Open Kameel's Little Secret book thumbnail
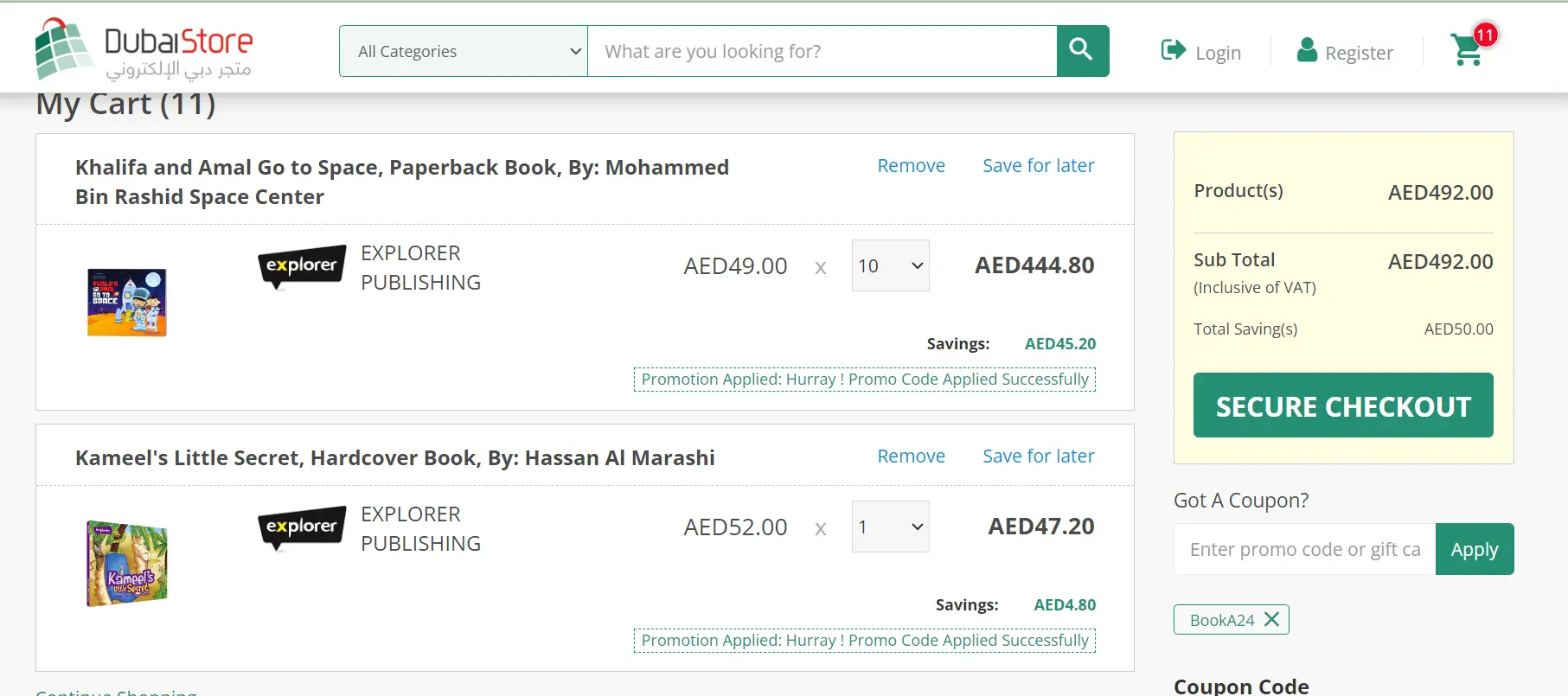The width and height of the screenshot is (1568, 696). 127,564
